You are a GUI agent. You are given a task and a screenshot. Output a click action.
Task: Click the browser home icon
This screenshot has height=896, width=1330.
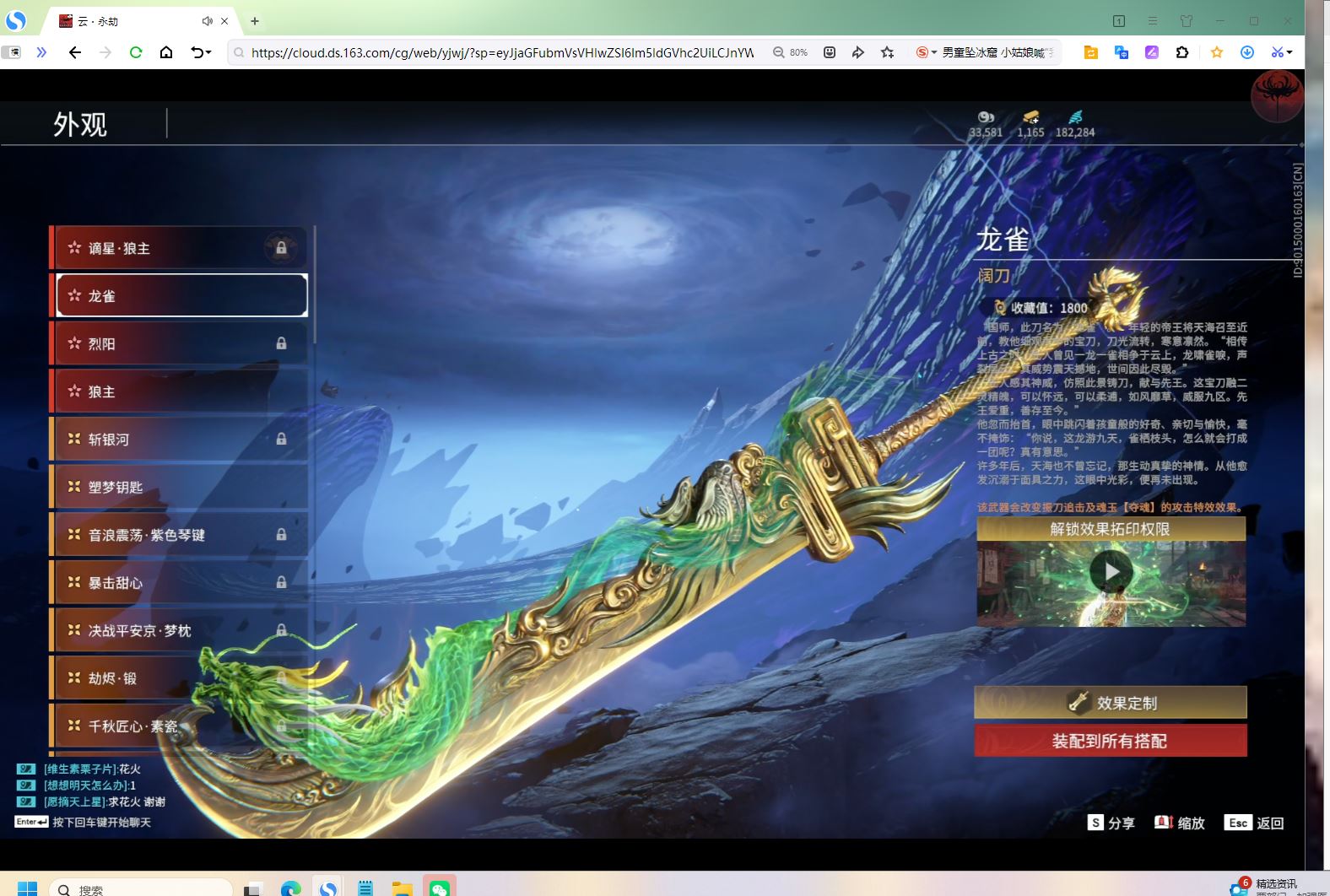[166, 52]
